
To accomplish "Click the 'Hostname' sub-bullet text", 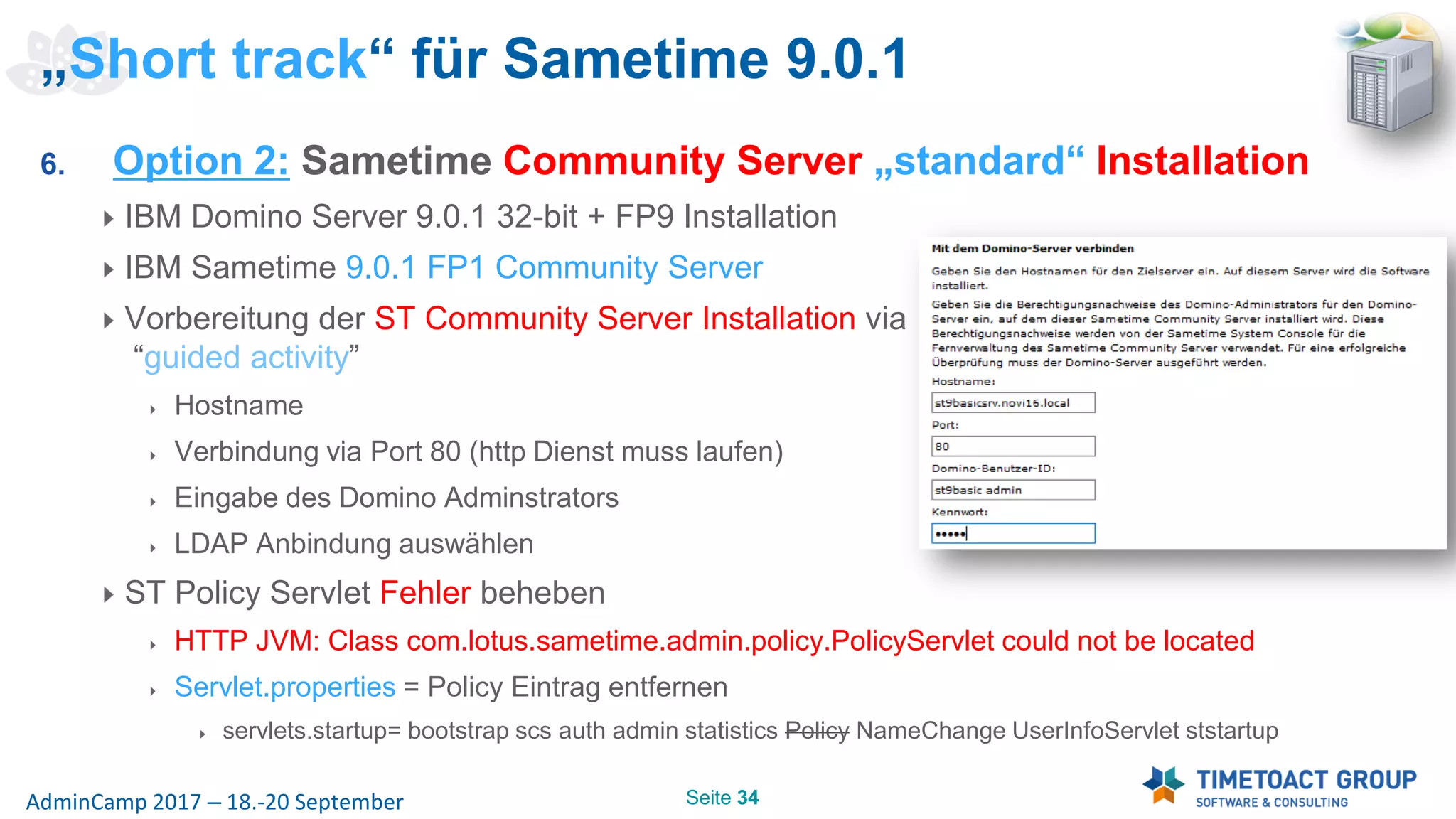I will 239,405.
